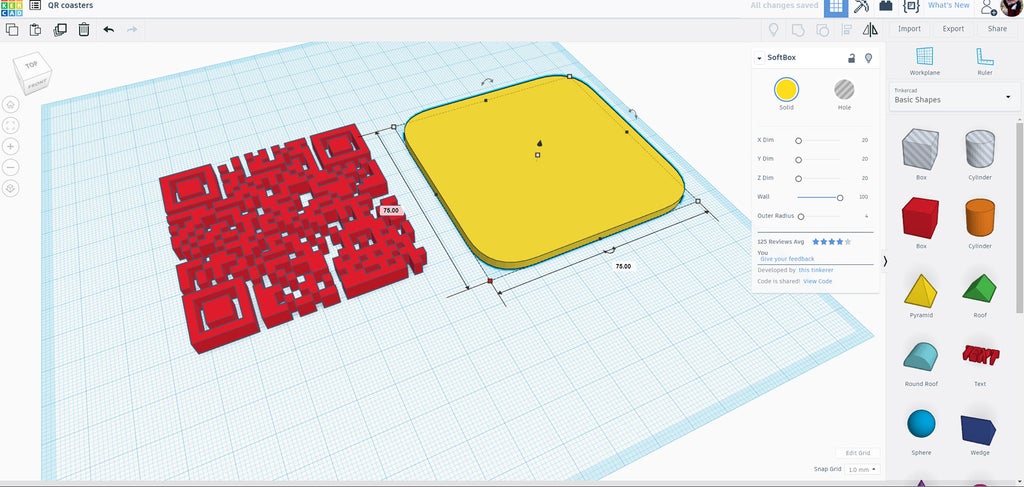Collapse the SoftBox inspector panel arrow
Image resolution: width=1024 pixels, height=487 pixels.
point(760,58)
